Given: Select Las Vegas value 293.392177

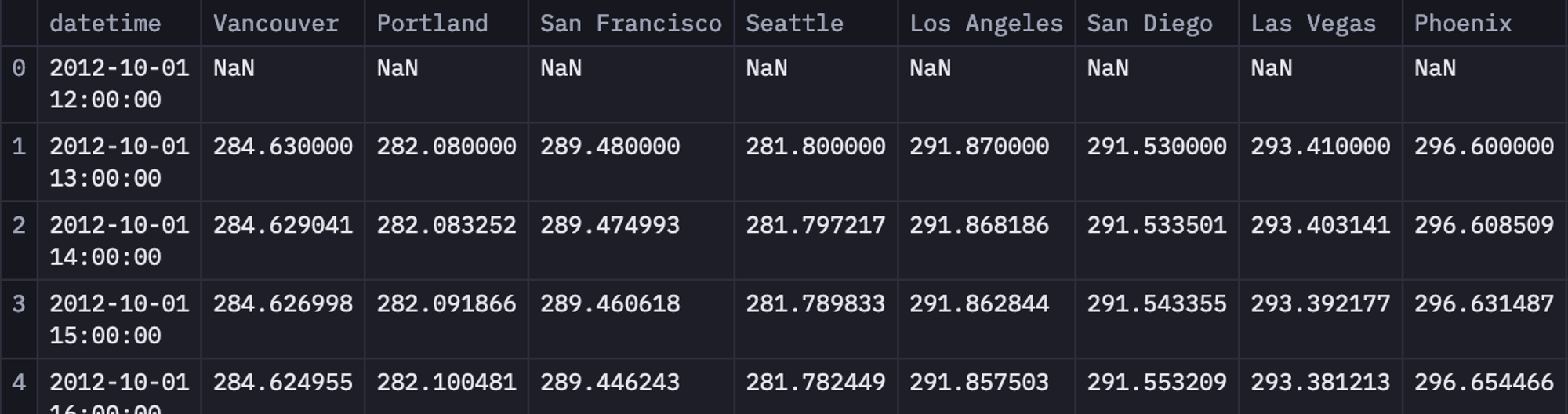Looking at the screenshot, I should click(1320, 303).
